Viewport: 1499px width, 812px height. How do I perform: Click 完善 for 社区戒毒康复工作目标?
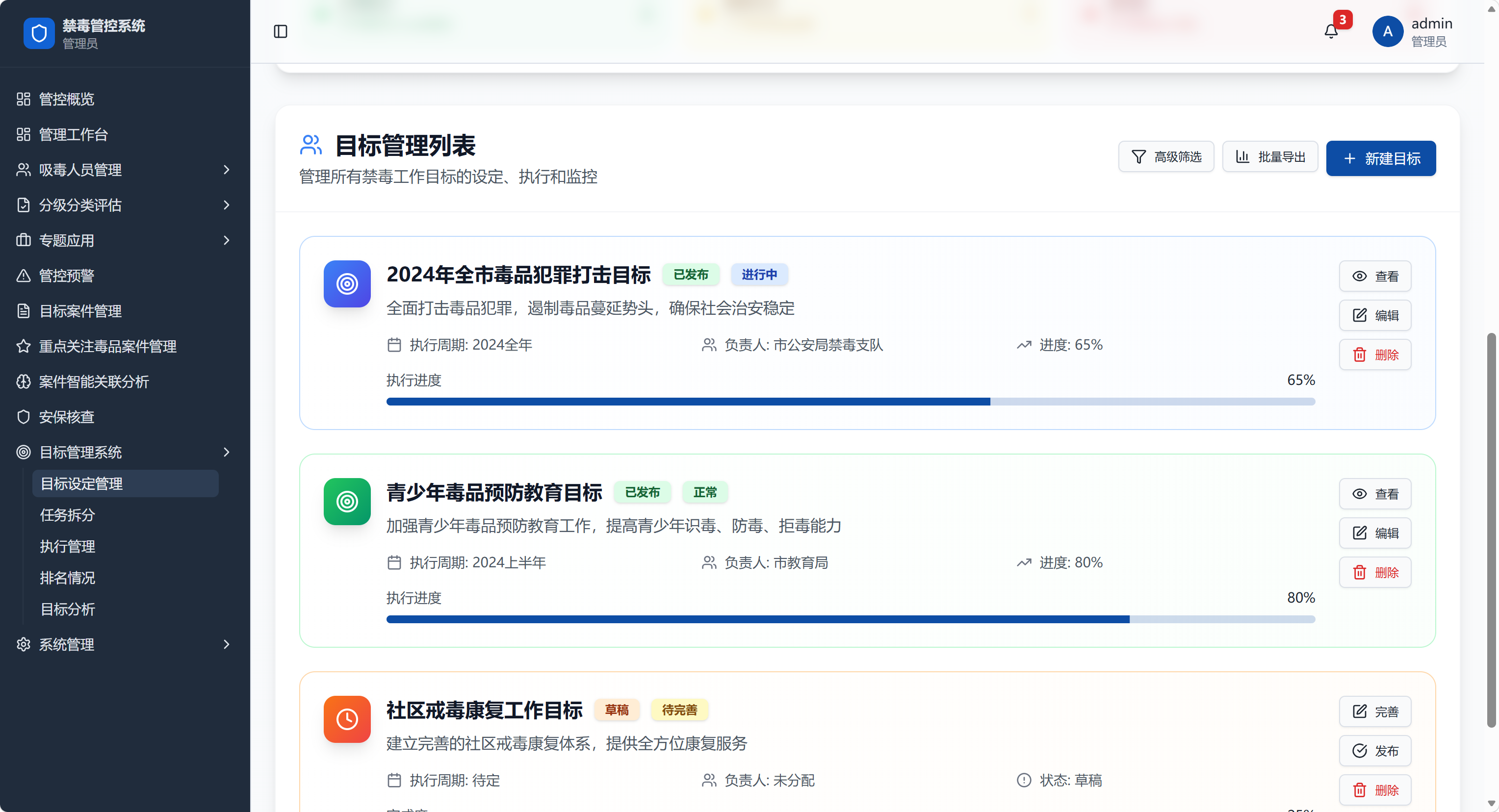(1375, 711)
